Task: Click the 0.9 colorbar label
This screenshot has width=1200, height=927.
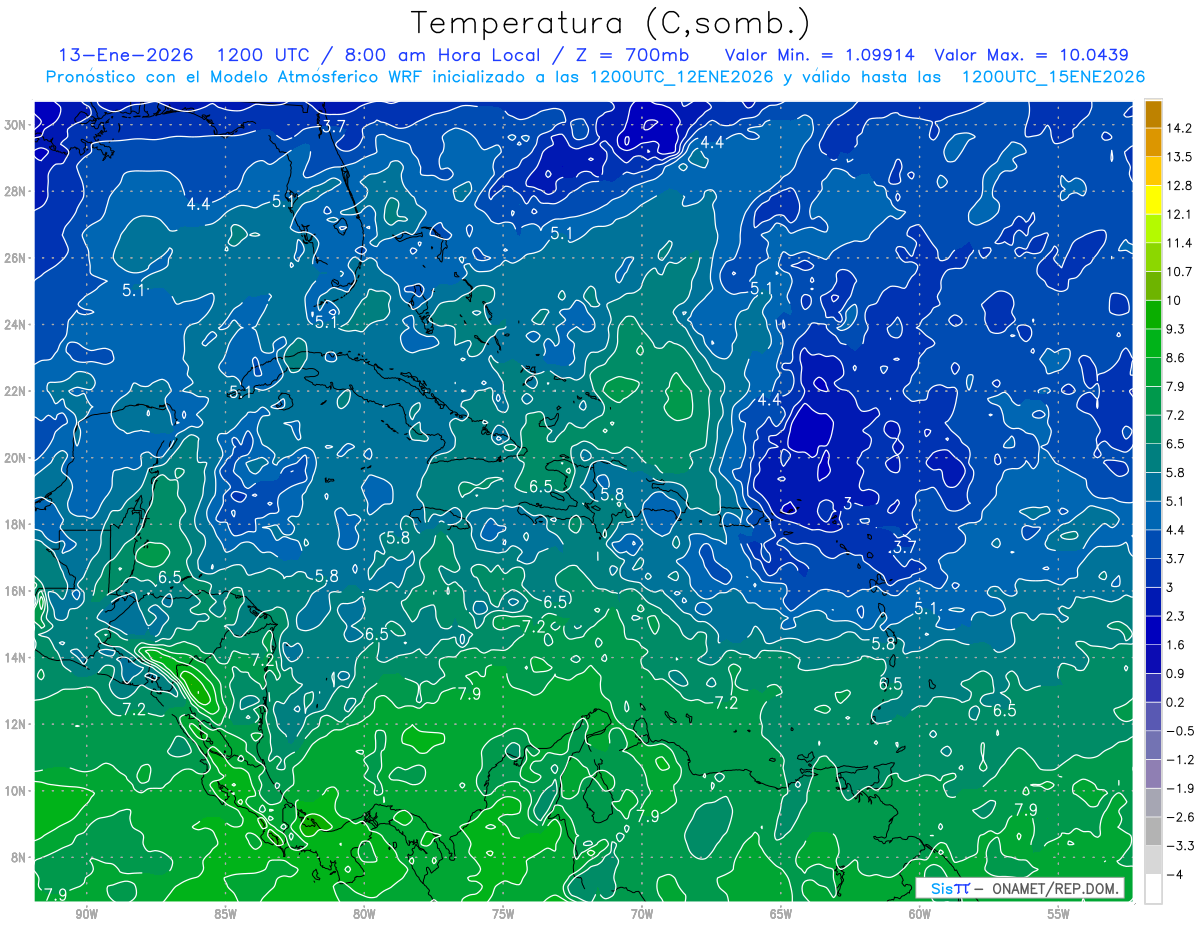Action: click(x=1178, y=674)
